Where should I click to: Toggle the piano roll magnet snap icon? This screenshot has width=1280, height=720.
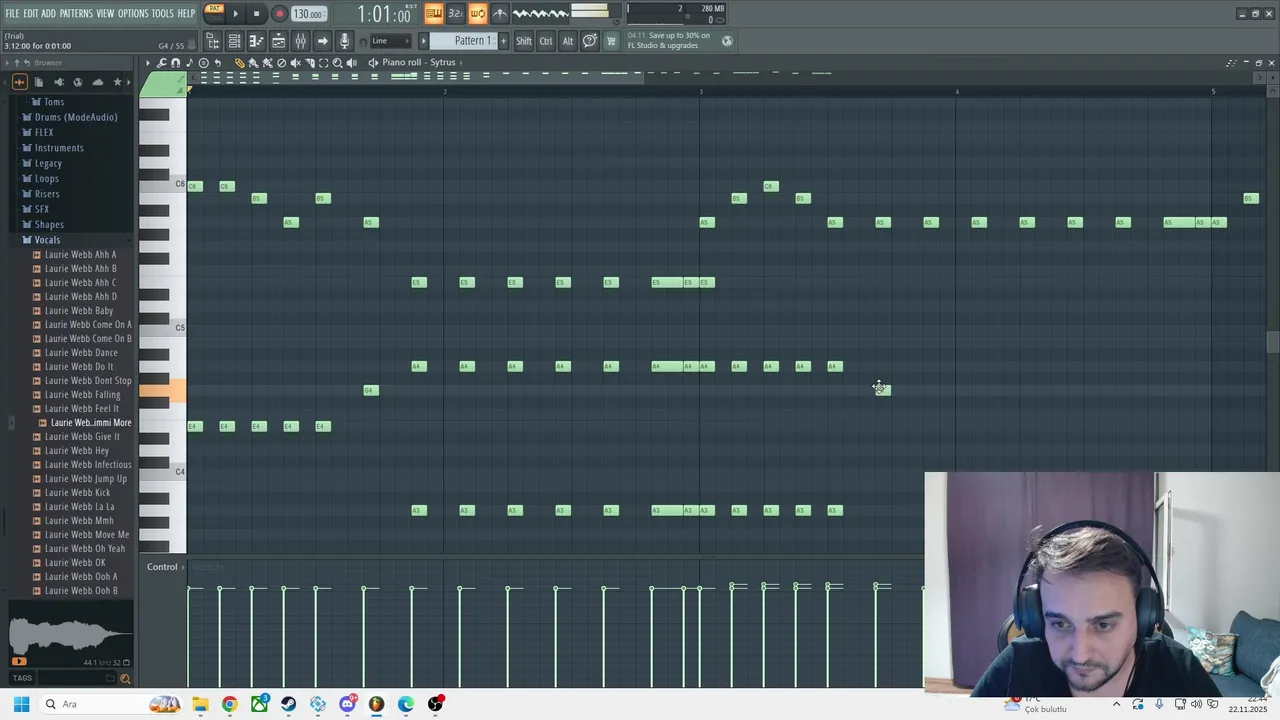pyautogui.click(x=175, y=63)
